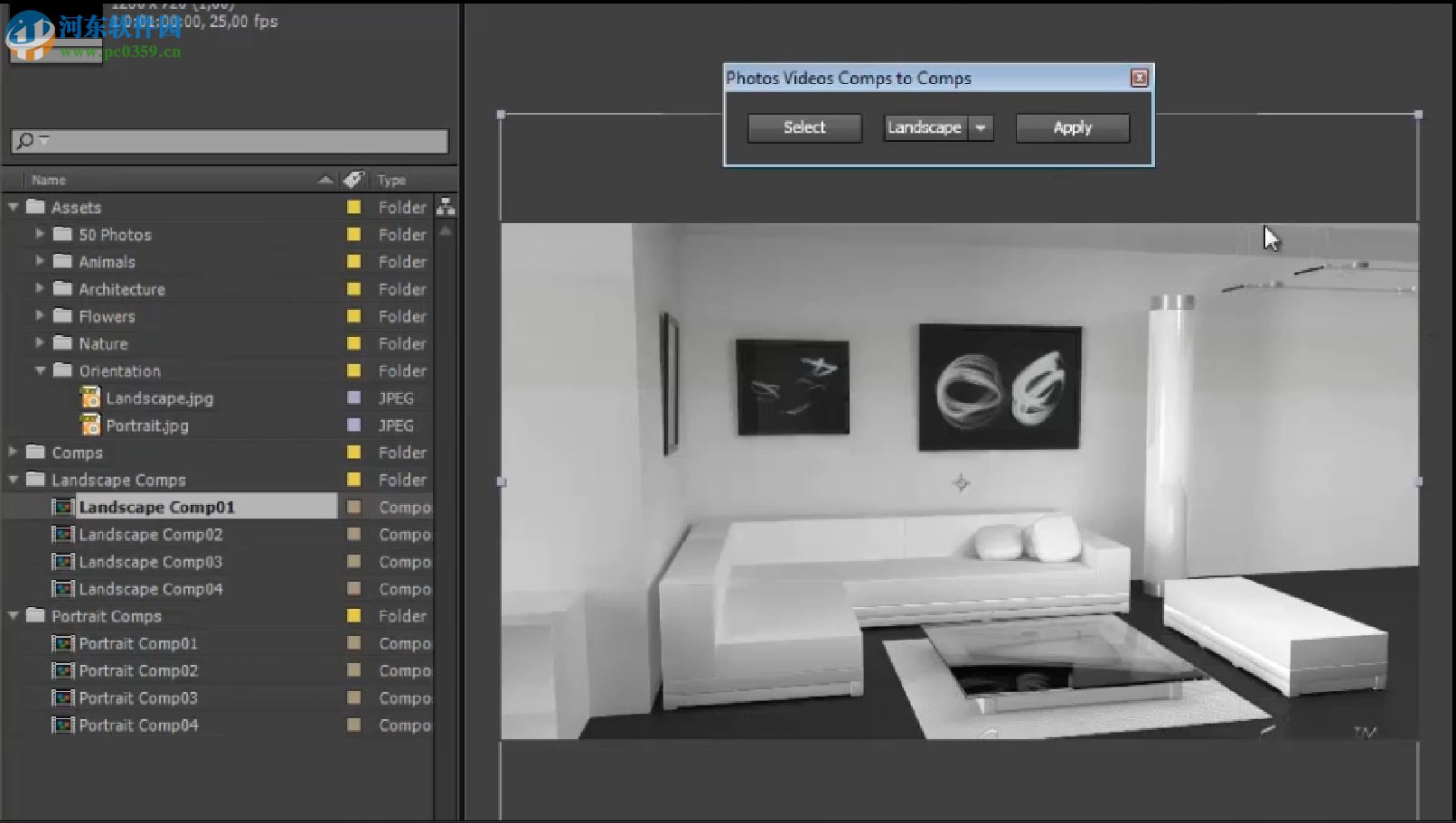Select Portrait Comp03 in project panel
Viewport: 1456px width, 823px height.
(137, 698)
